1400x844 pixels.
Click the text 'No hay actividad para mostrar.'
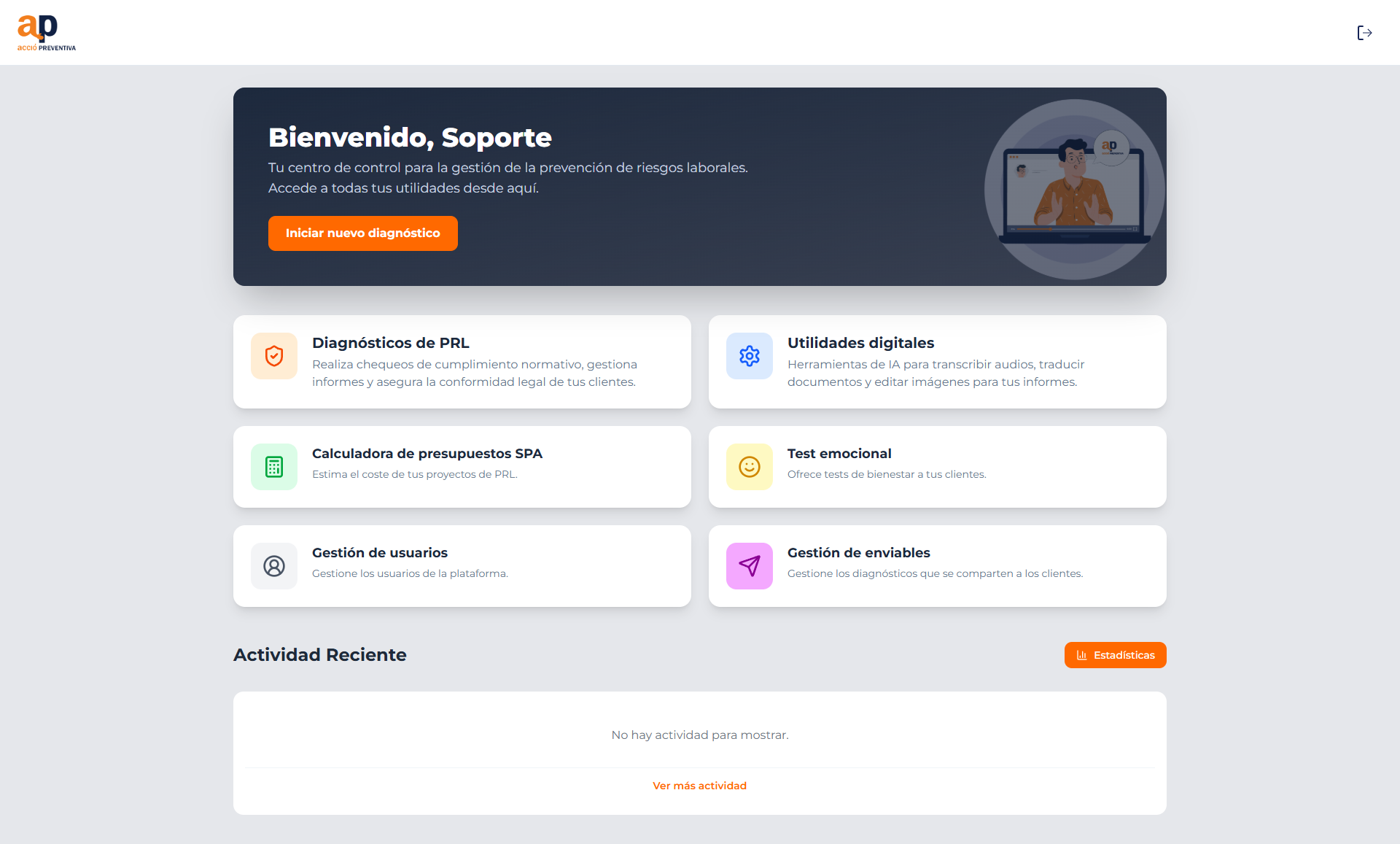point(700,735)
